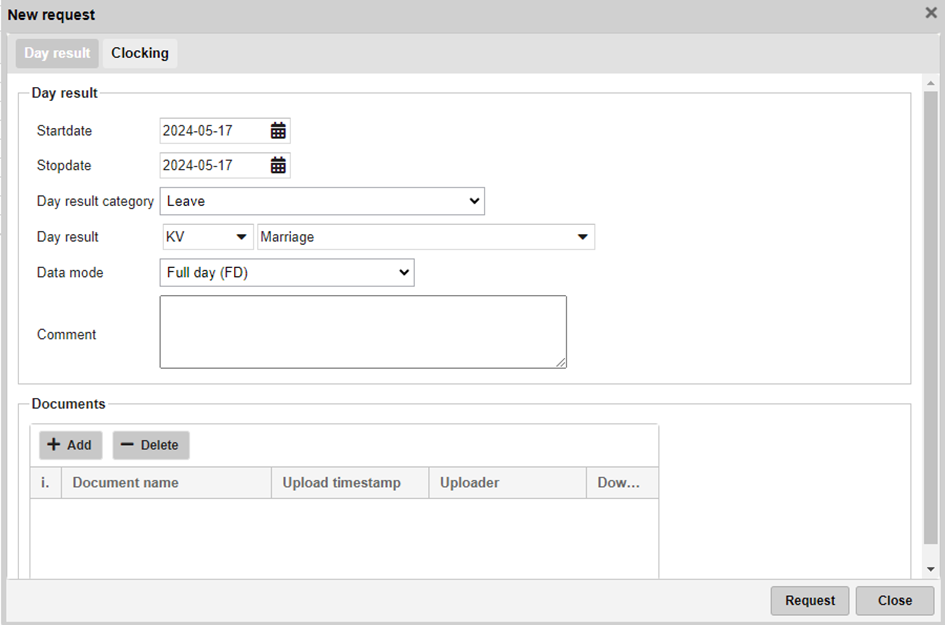Expand the Day result category dropdown
The width and height of the screenshot is (945, 625).
coord(322,201)
